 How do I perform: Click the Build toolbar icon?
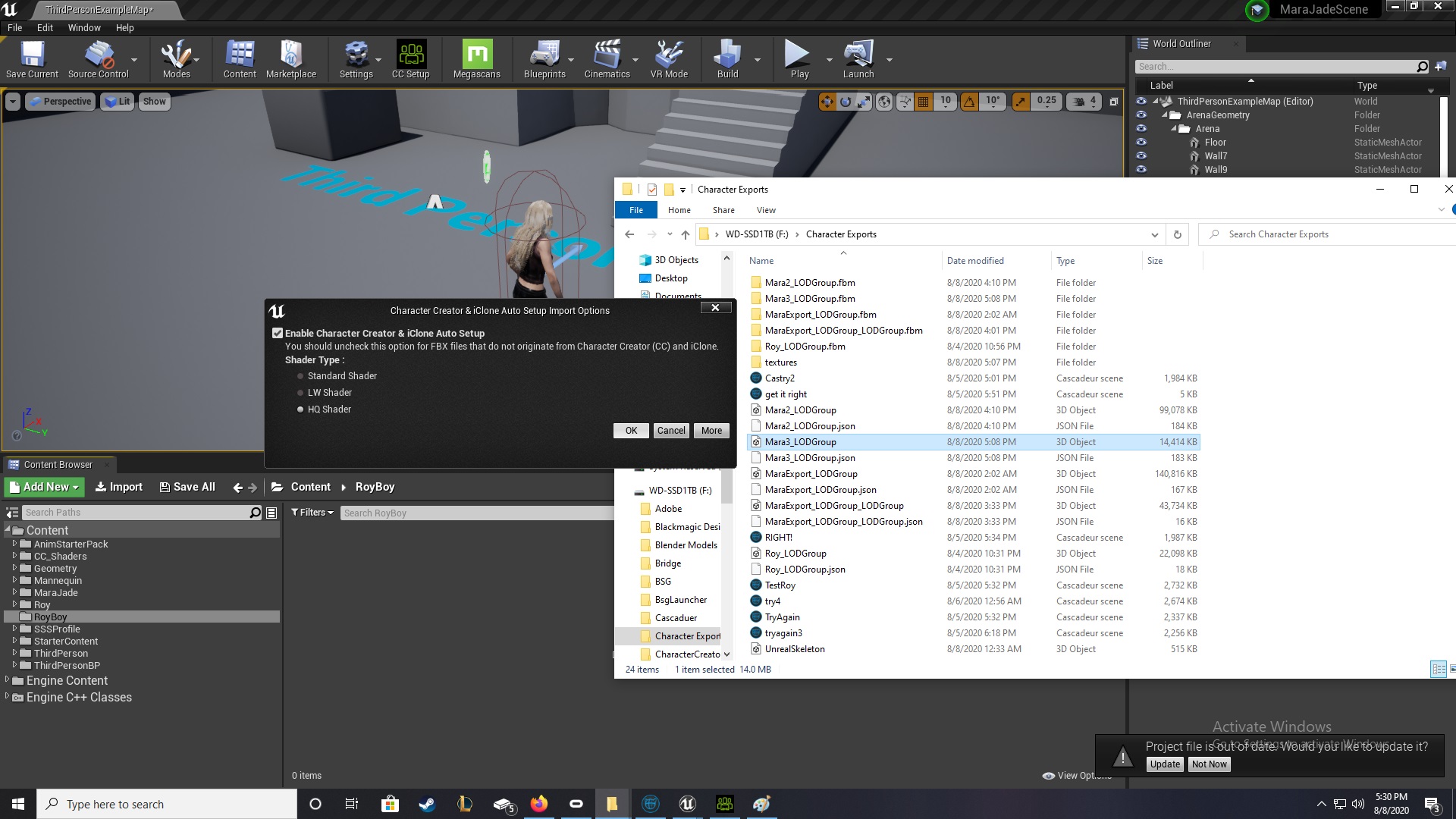pos(727,59)
